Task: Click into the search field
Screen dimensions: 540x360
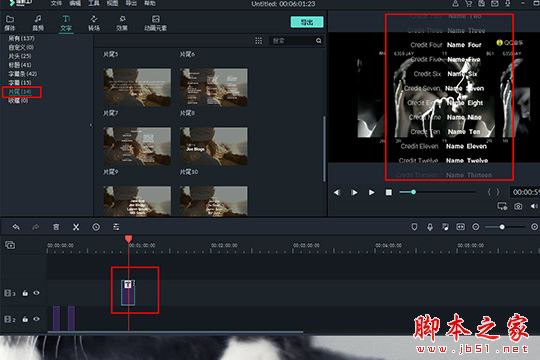Action: tap(292, 41)
